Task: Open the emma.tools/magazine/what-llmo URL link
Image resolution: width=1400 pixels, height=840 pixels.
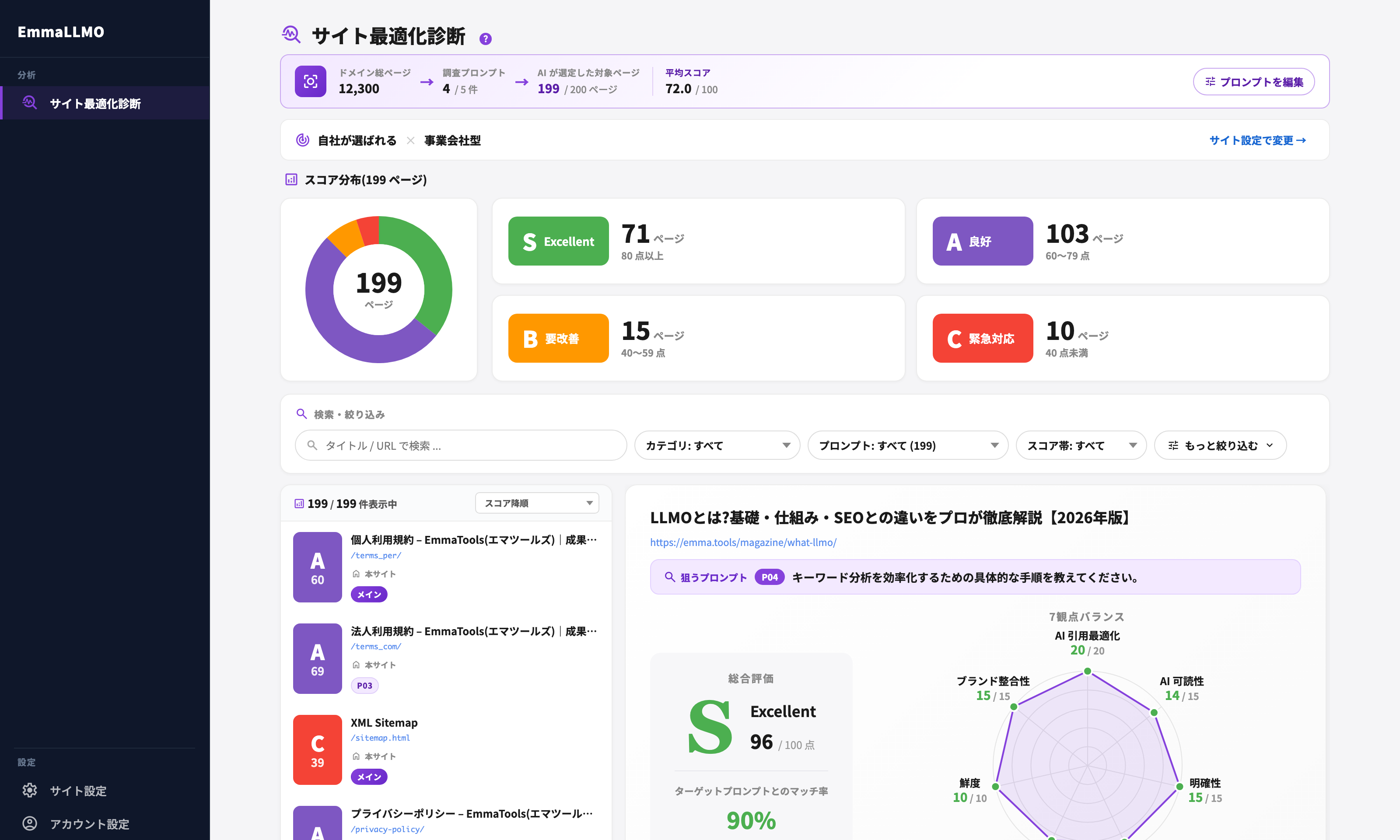Action: tap(743, 542)
